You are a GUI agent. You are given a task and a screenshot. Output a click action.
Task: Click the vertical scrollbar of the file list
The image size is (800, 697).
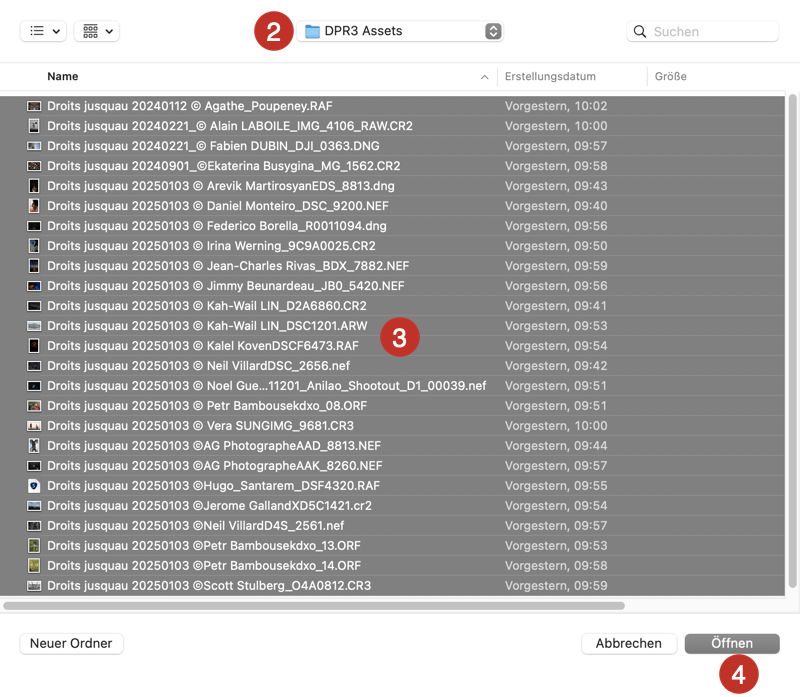coord(792,341)
